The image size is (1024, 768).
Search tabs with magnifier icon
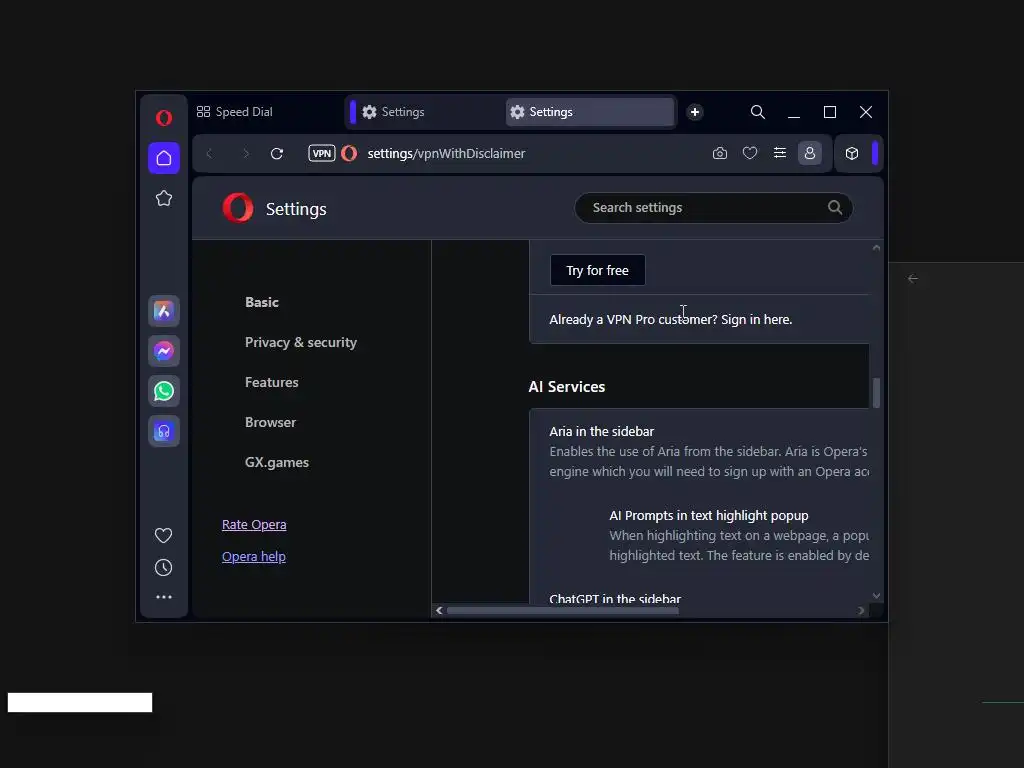[x=758, y=112]
